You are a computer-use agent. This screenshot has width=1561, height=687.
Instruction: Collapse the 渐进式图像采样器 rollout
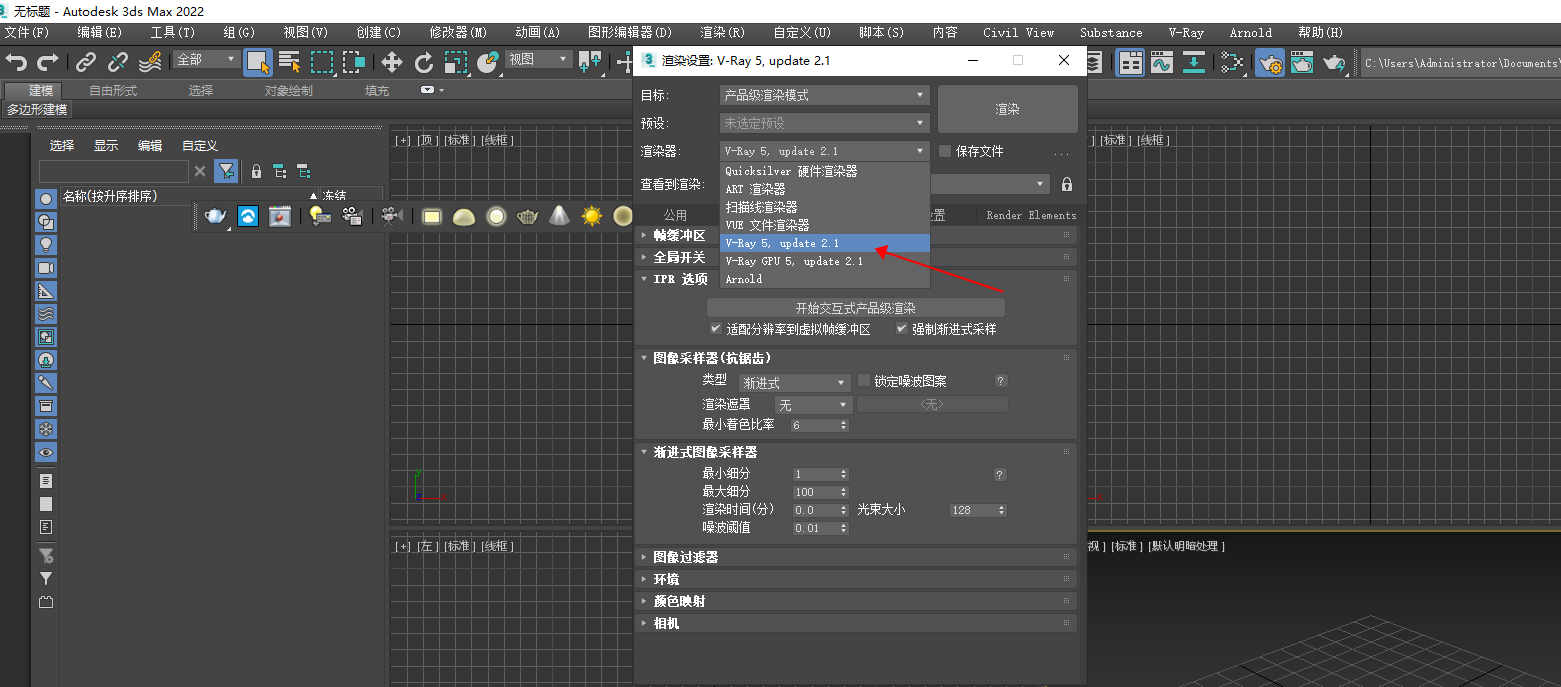[x=856, y=452]
